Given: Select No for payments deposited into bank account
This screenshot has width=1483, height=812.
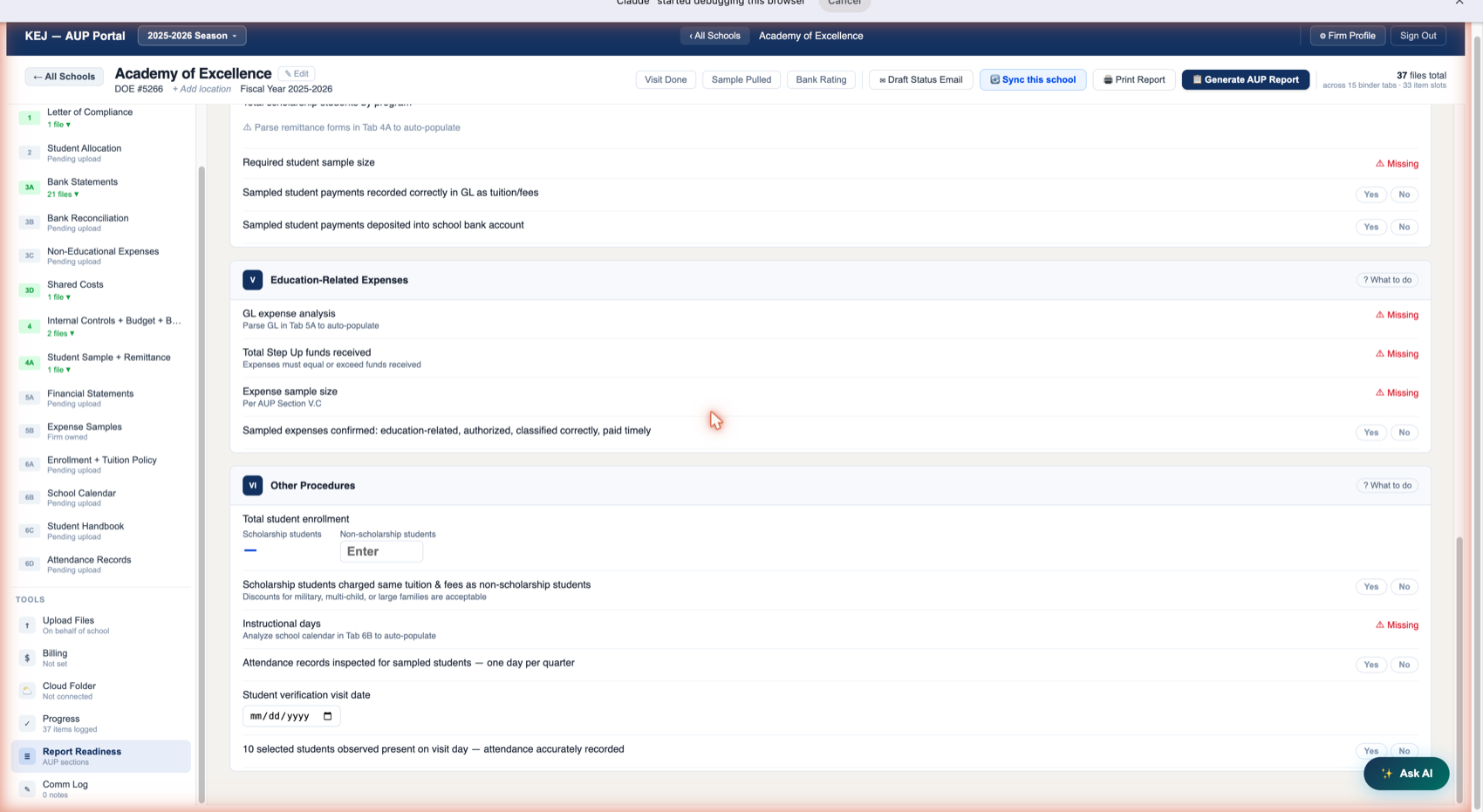Looking at the screenshot, I should coord(1404,227).
